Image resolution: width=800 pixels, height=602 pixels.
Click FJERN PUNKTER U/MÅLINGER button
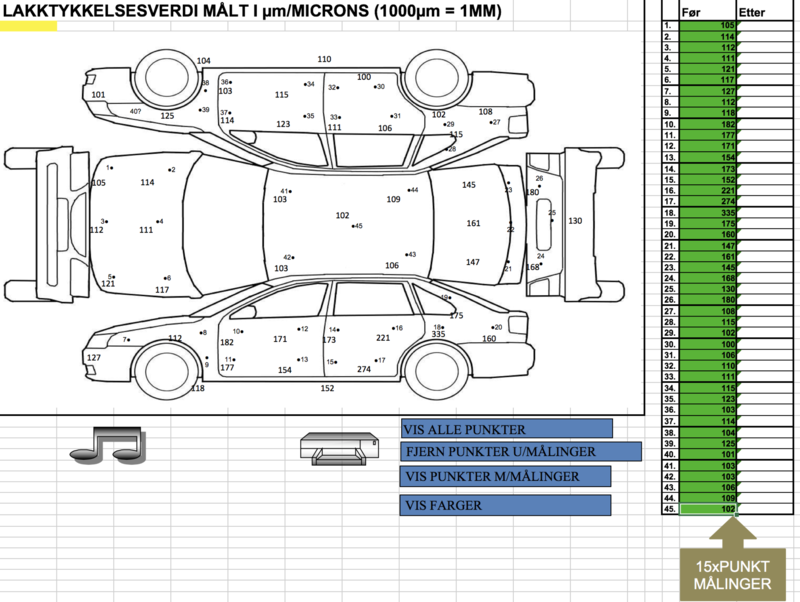pos(520,452)
